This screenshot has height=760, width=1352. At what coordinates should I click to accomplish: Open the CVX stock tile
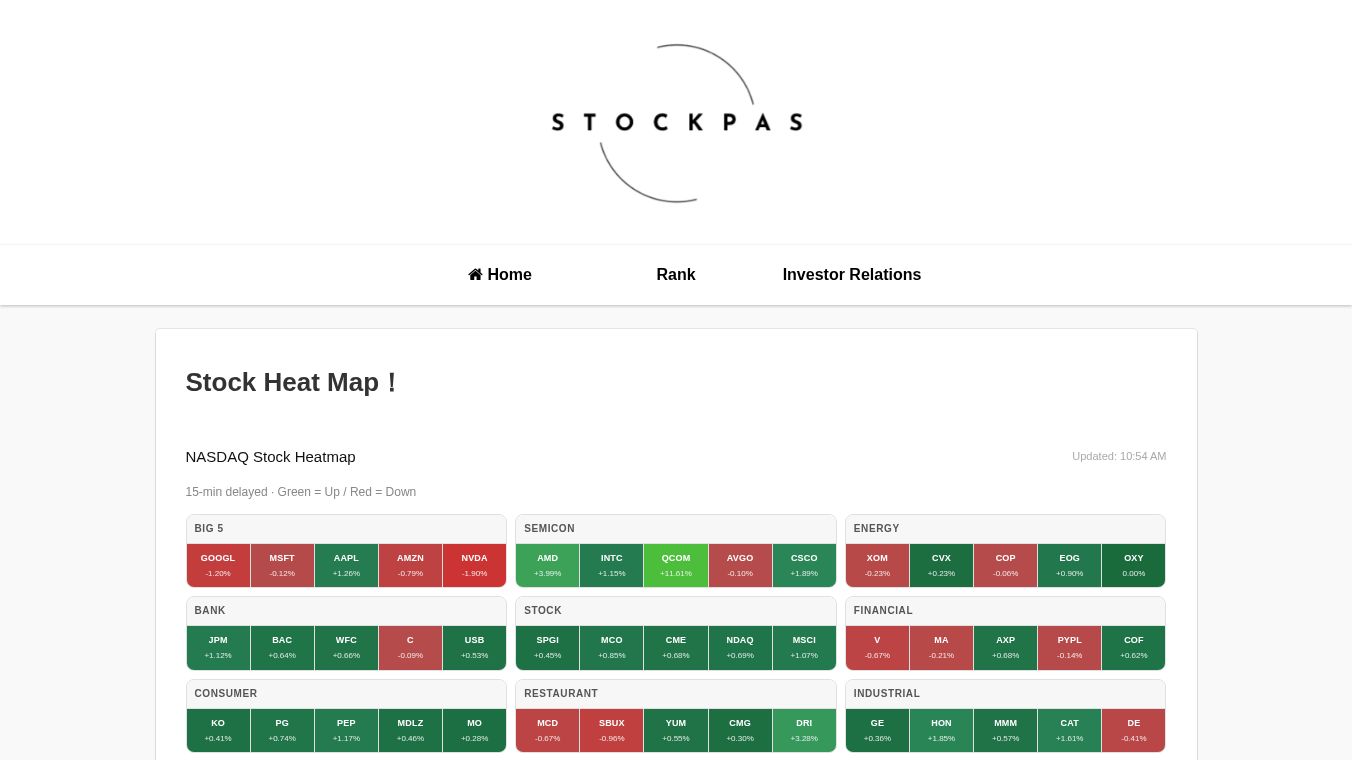[x=941, y=565]
